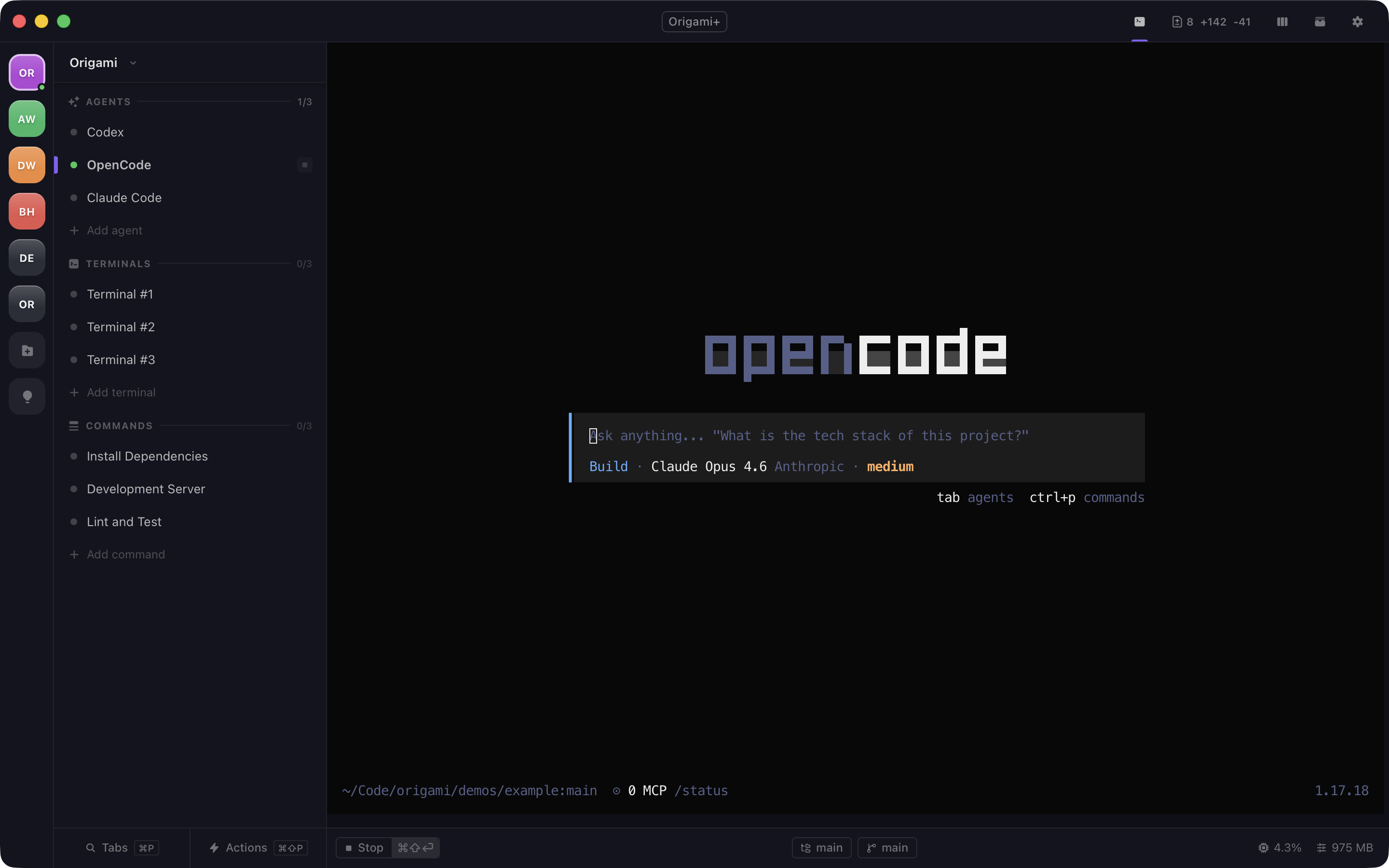Click the Agents sparkle section icon
The image size is (1389, 868).
click(x=73, y=102)
